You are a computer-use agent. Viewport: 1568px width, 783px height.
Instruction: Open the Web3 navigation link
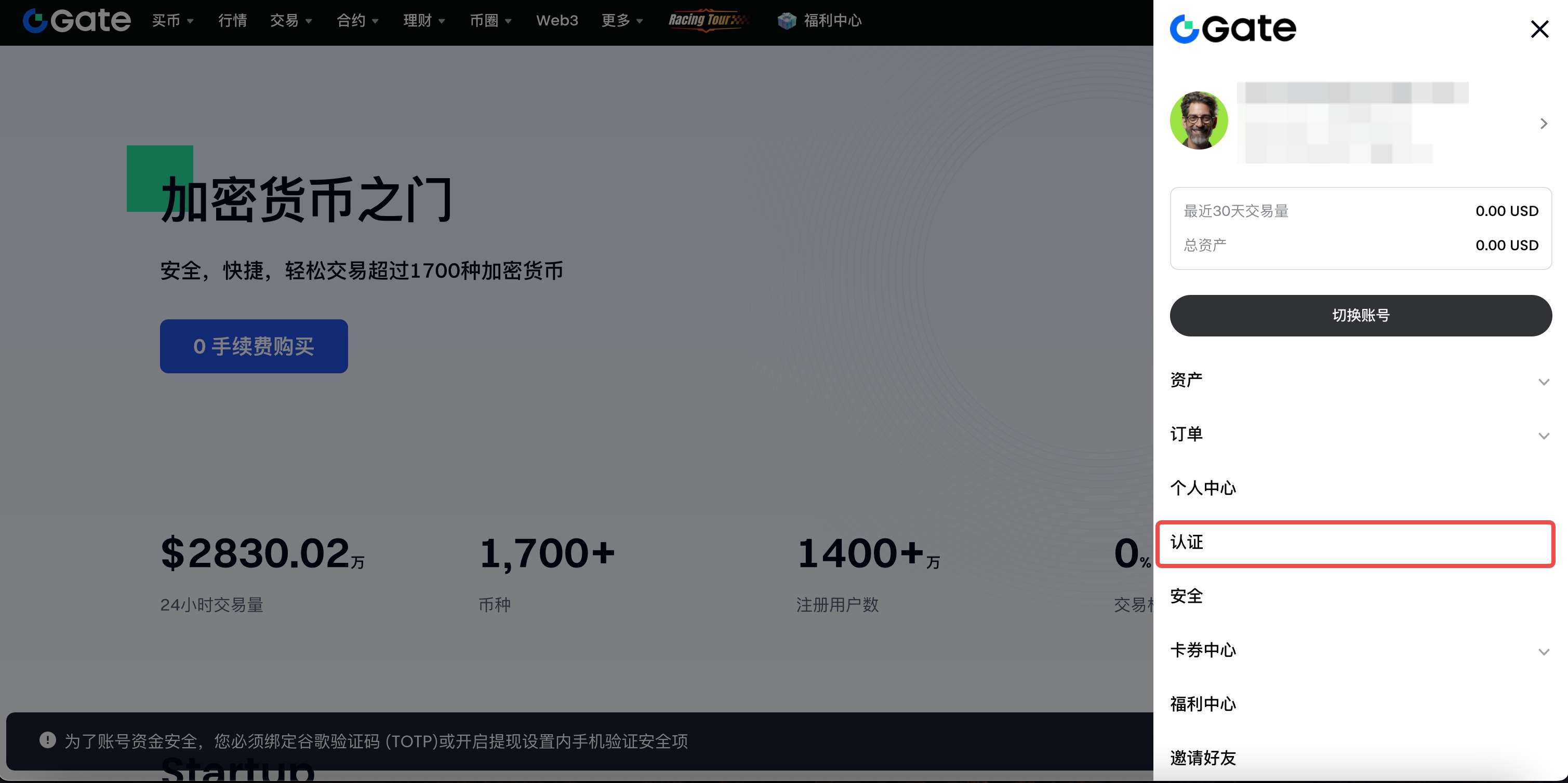pyautogui.click(x=556, y=21)
